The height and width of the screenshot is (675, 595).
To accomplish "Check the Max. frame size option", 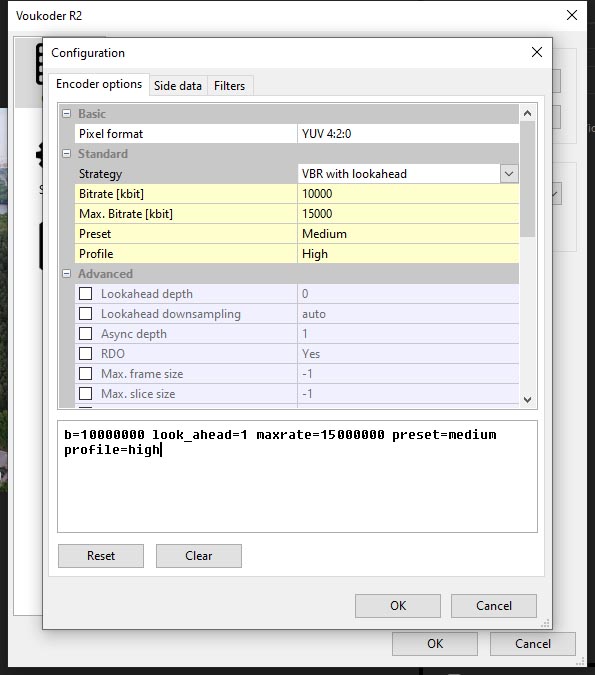I will 85,374.
